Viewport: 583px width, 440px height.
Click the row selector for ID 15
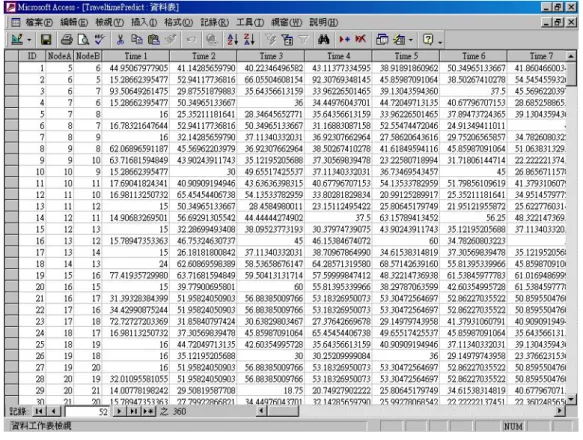click(x=12, y=229)
